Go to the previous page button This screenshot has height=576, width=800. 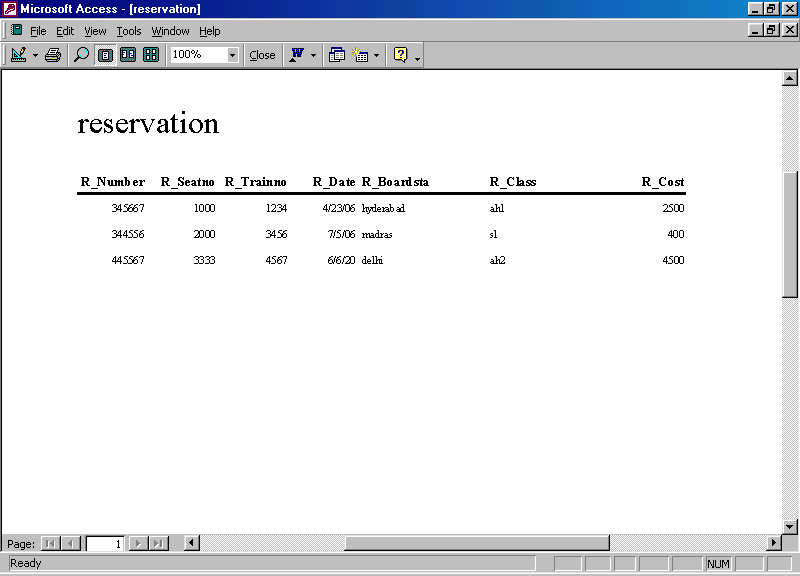click(70, 544)
